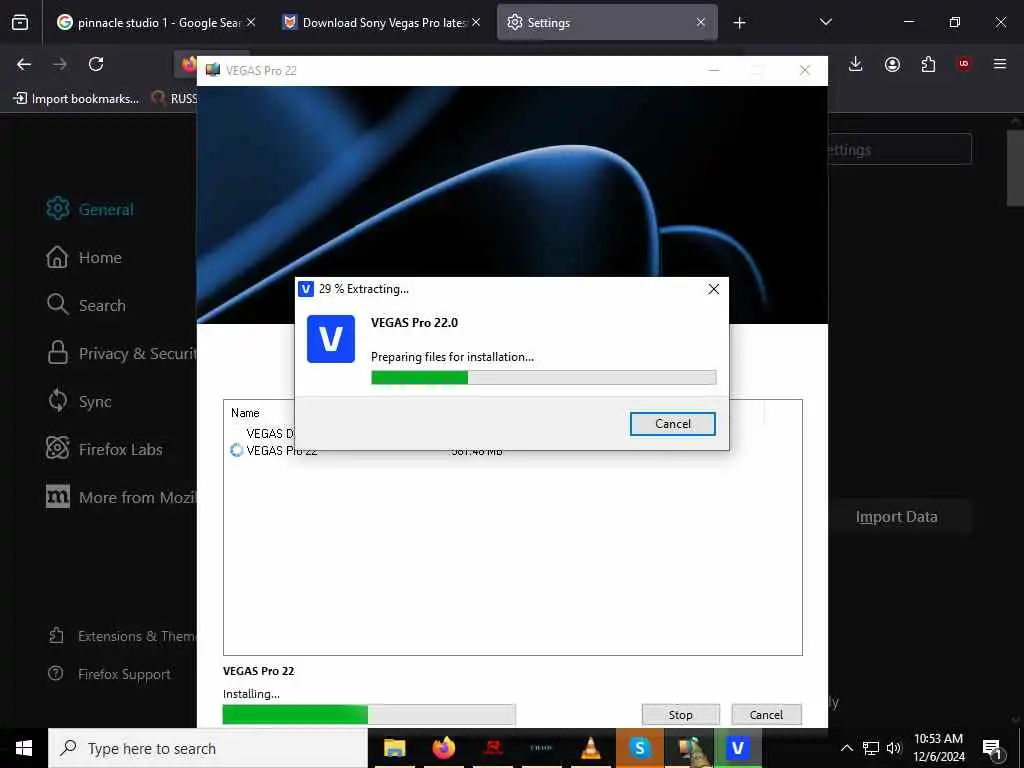Click the Stop button in installer
This screenshot has width=1024, height=768.
pyautogui.click(x=680, y=714)
